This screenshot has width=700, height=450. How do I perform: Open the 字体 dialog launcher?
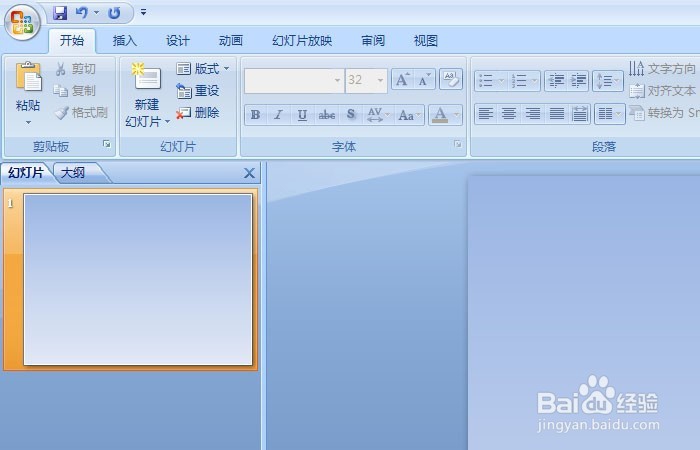458,144
